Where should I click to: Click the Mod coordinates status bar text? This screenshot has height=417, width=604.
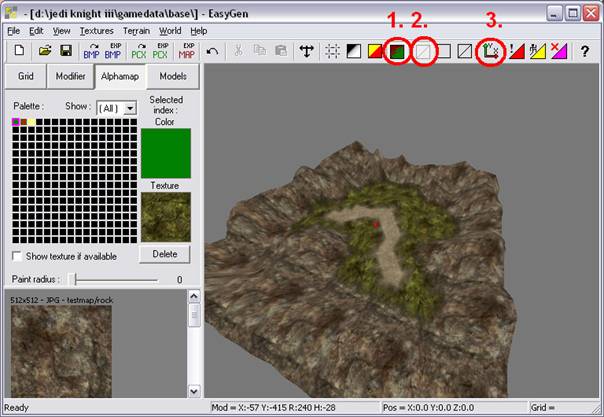(x=273, y=407)
